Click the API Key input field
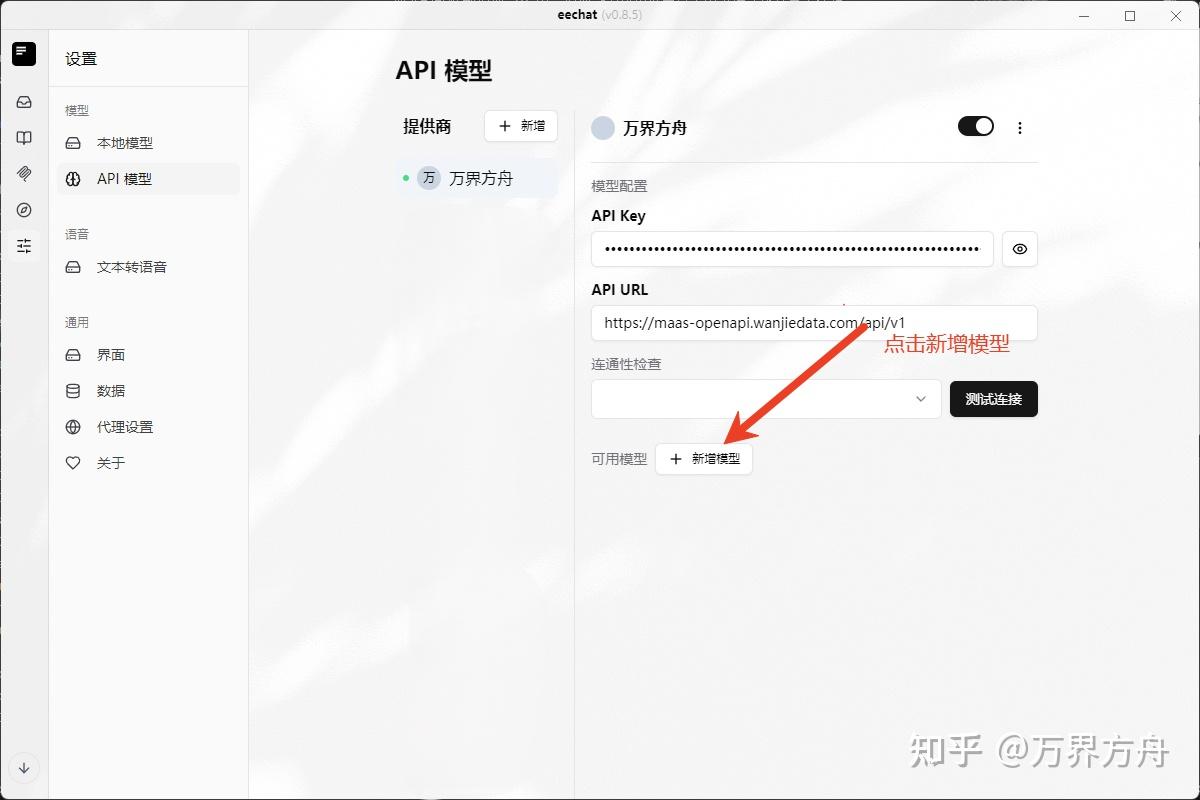The width and height of the screenshot is (1200, 800). coord(792,249)
